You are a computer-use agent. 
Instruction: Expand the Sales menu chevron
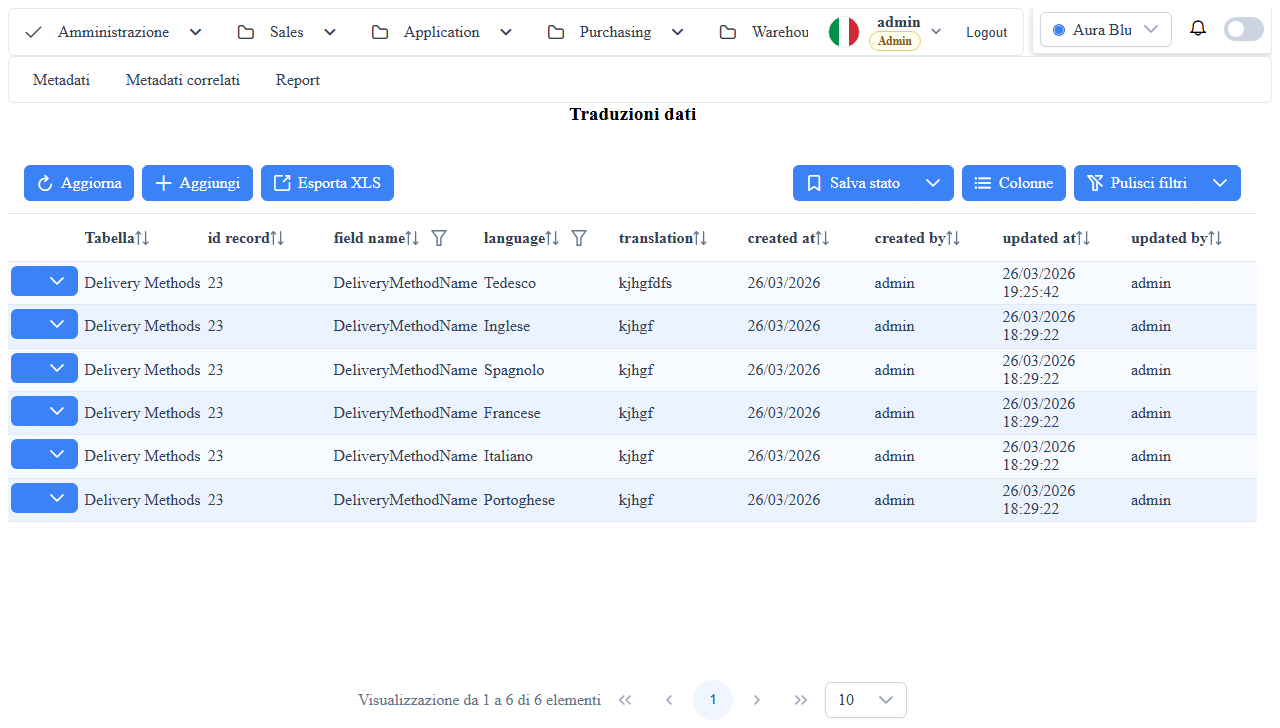(x=330, y=32)
